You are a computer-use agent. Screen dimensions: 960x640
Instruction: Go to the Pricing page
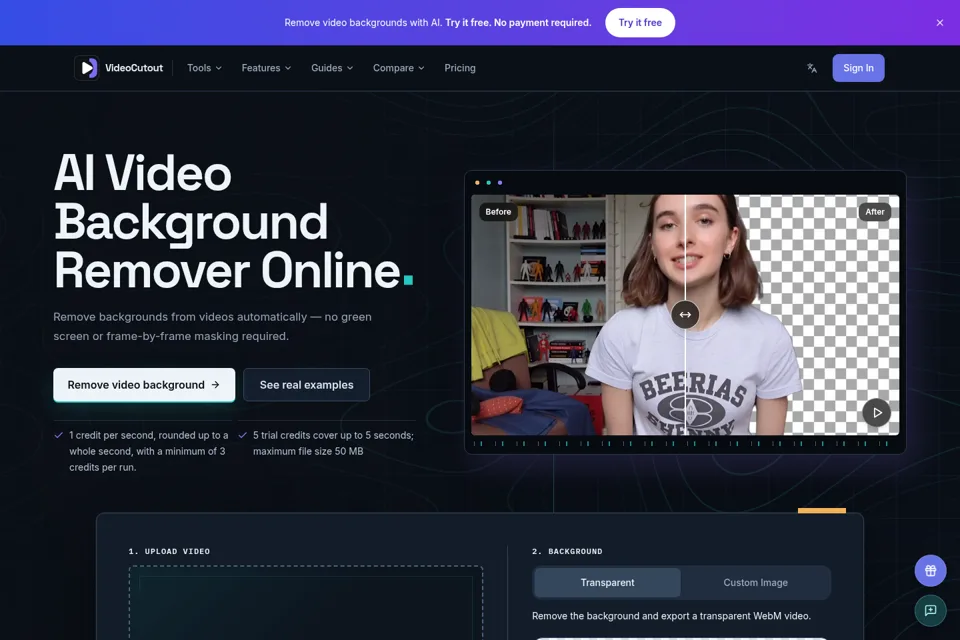click(x=460, y=68)
